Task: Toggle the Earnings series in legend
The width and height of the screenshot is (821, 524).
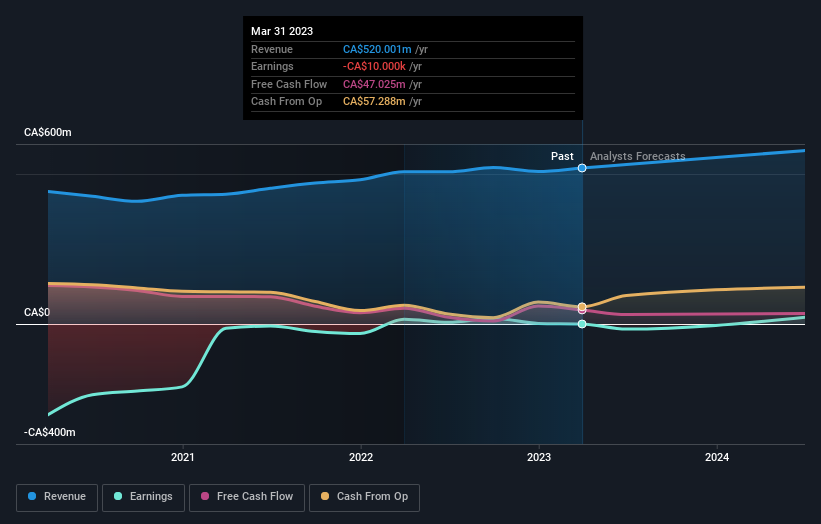Action: coord(143,497)
